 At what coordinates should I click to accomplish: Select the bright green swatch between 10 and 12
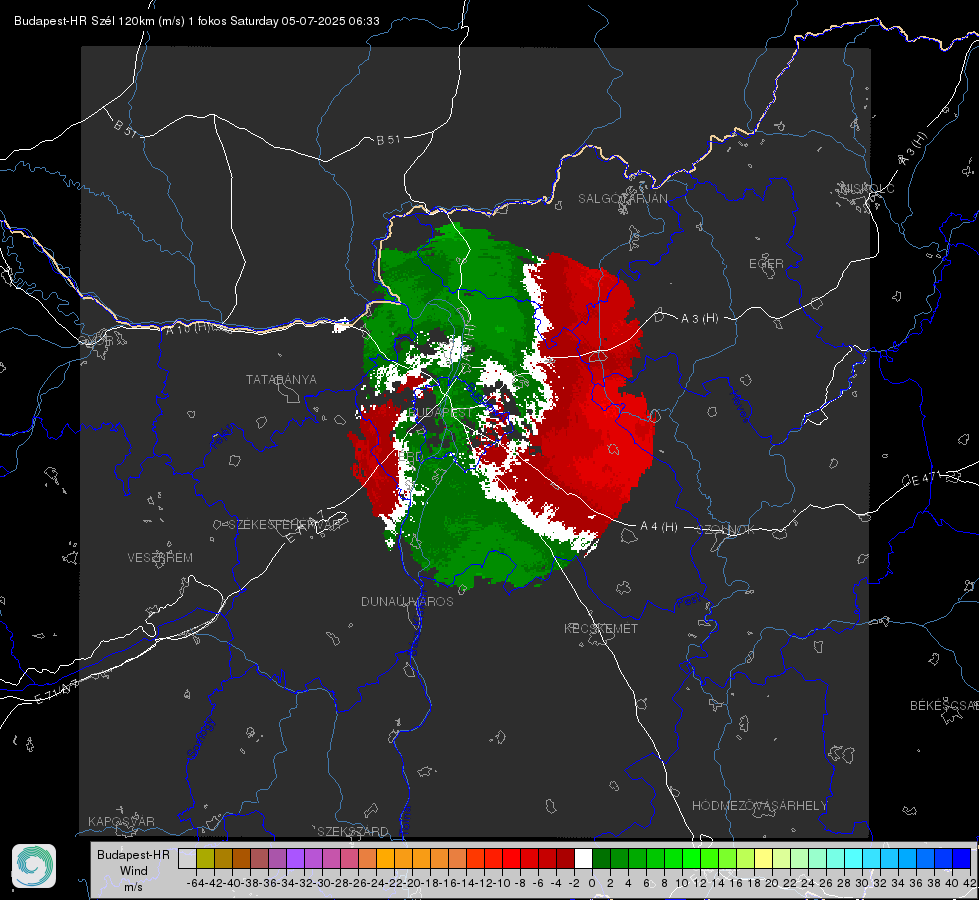691,859
